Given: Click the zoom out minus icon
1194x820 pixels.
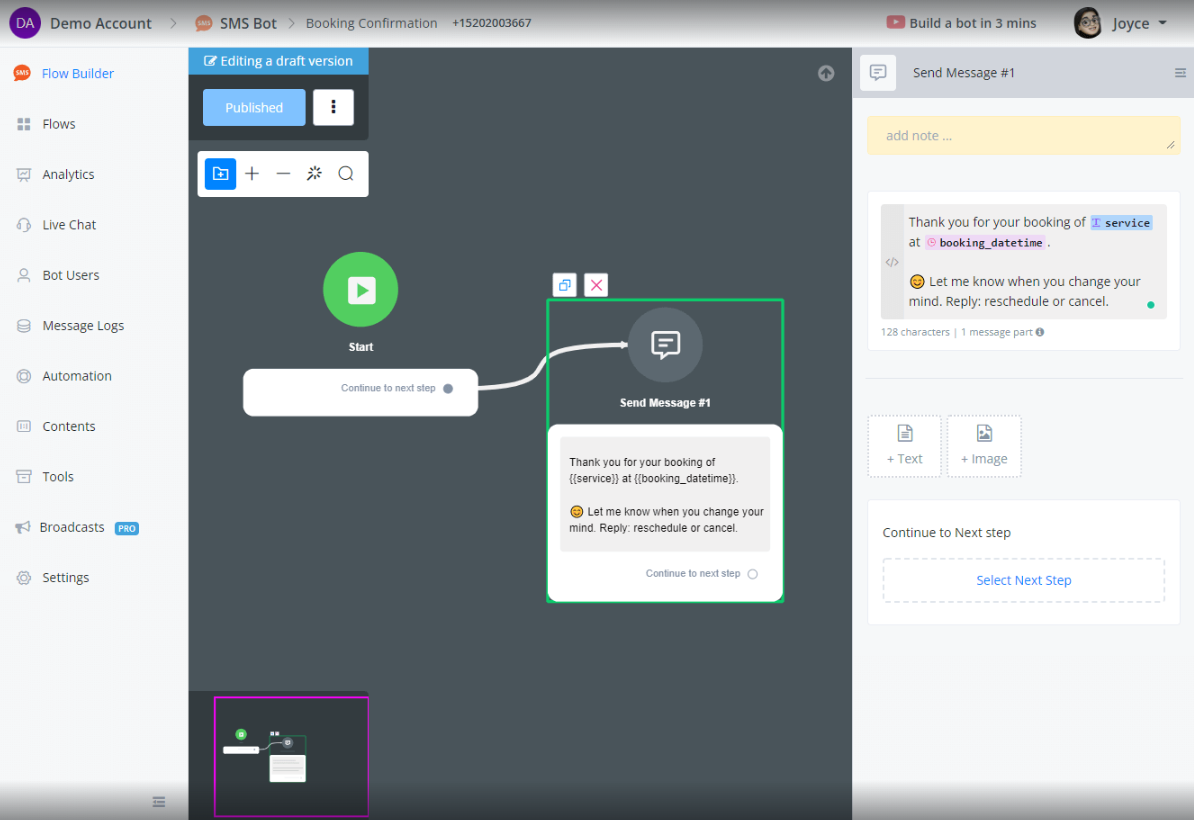Looking at the screenshot, I should (283, 174).
